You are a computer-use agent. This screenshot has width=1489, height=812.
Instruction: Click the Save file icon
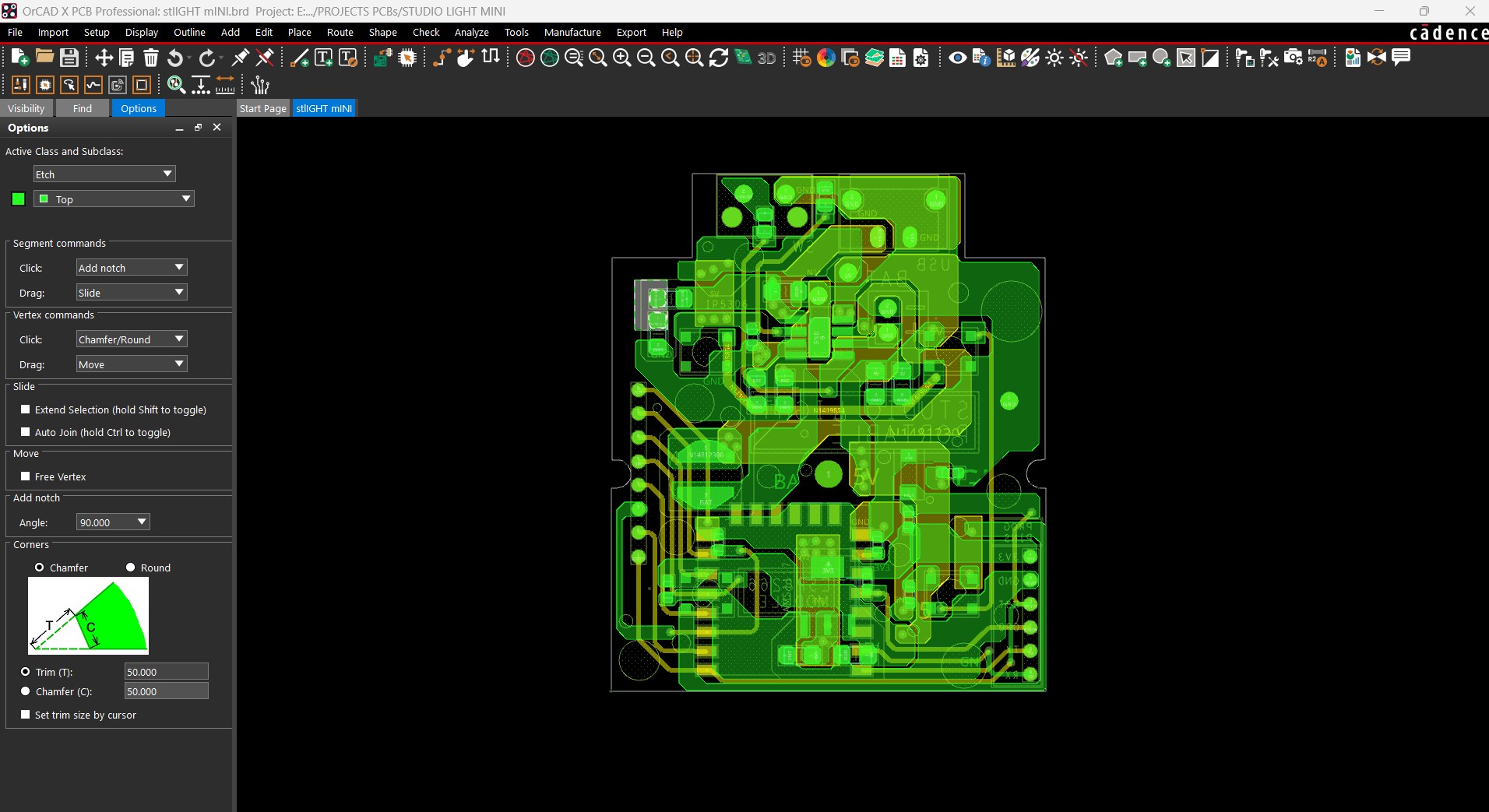(x=69, y=58)
